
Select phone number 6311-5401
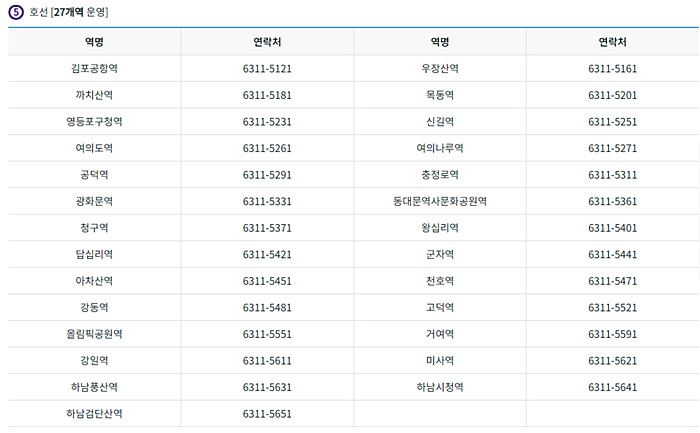click(612, 228)
